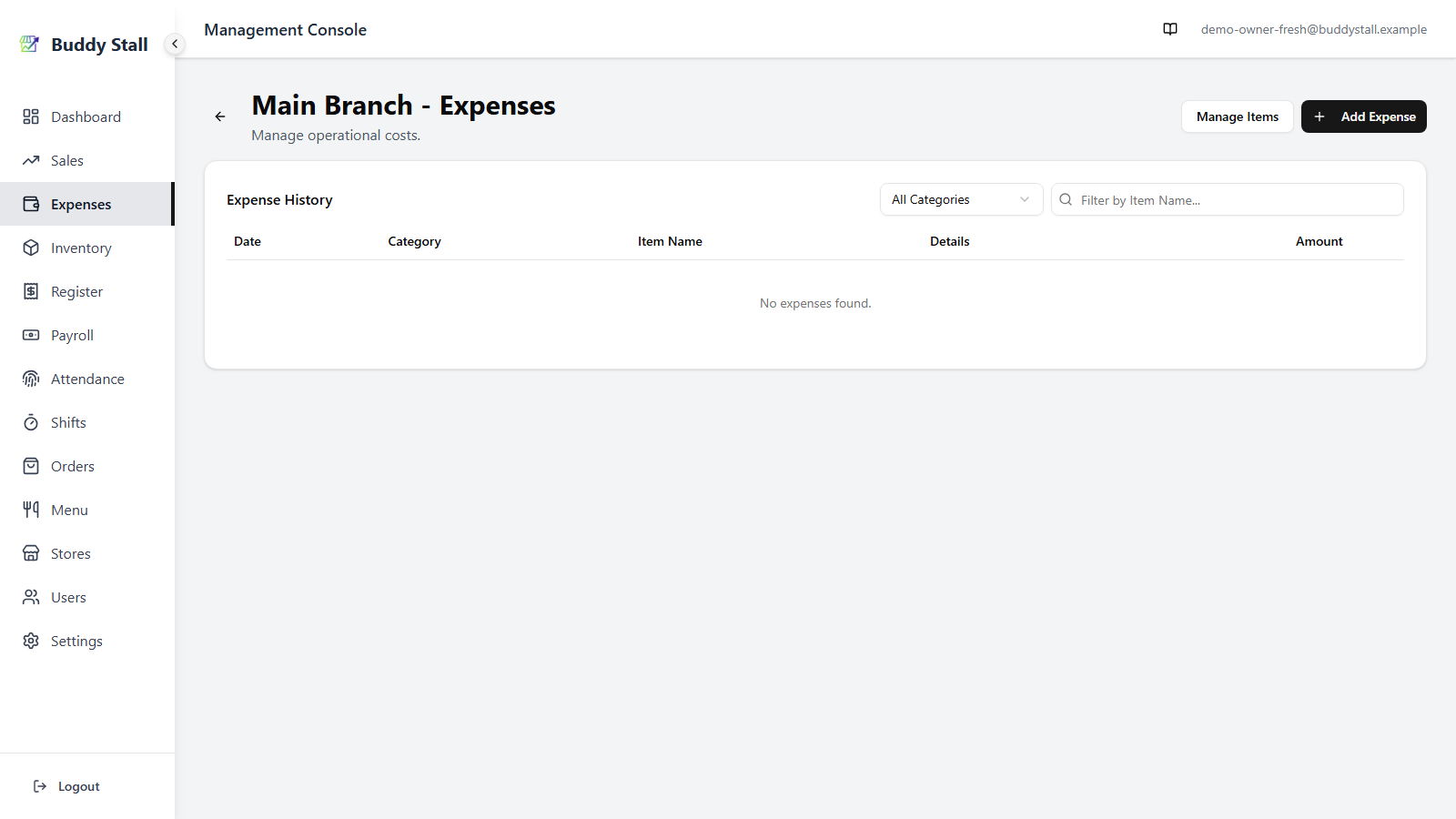Click the Orders shopping bag icon
Image resolution: width=1456 pixels, height=819 pixels.
pyautogui.click(x=31, y=466)
